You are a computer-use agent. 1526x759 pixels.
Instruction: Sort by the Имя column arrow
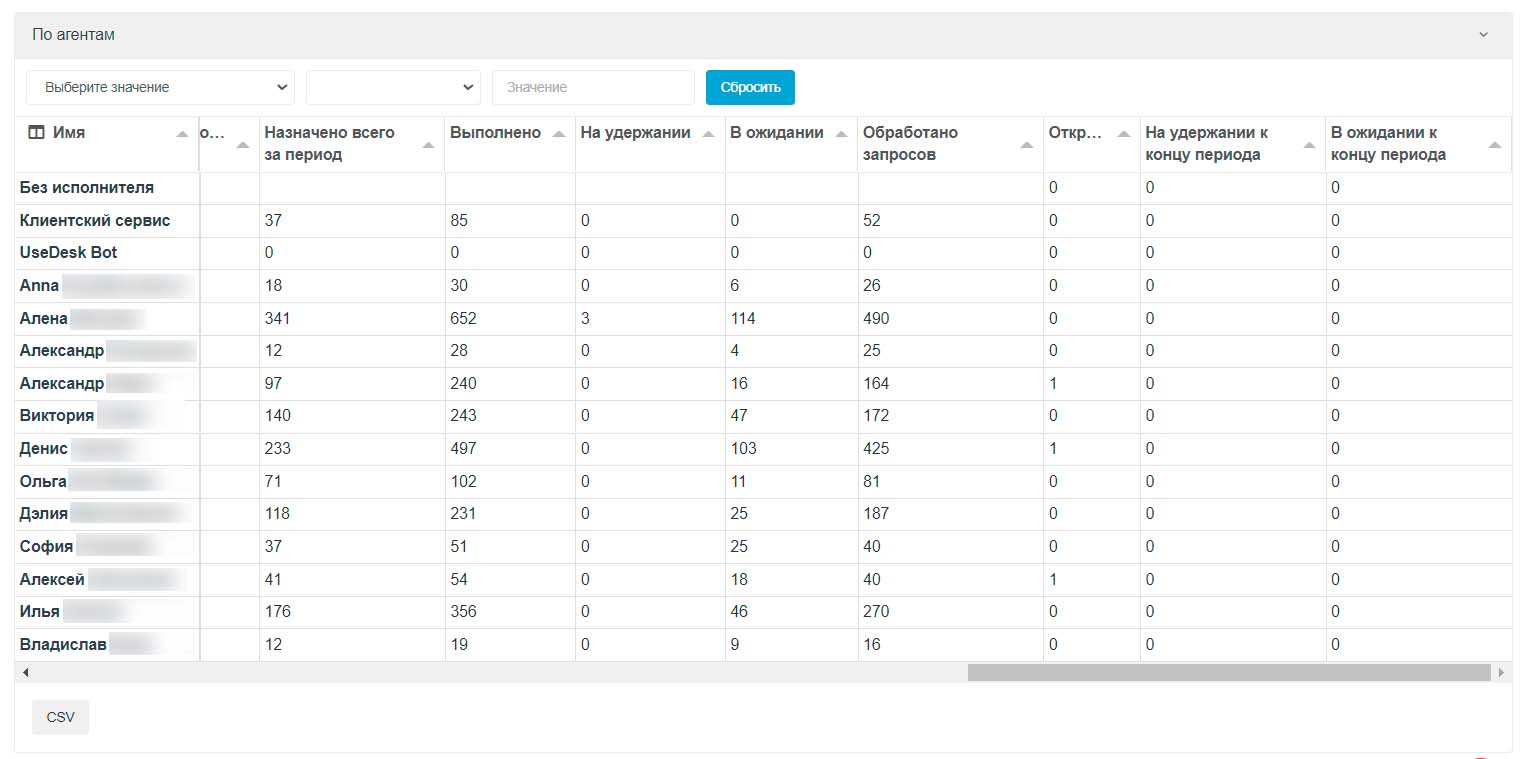point(182,134)
